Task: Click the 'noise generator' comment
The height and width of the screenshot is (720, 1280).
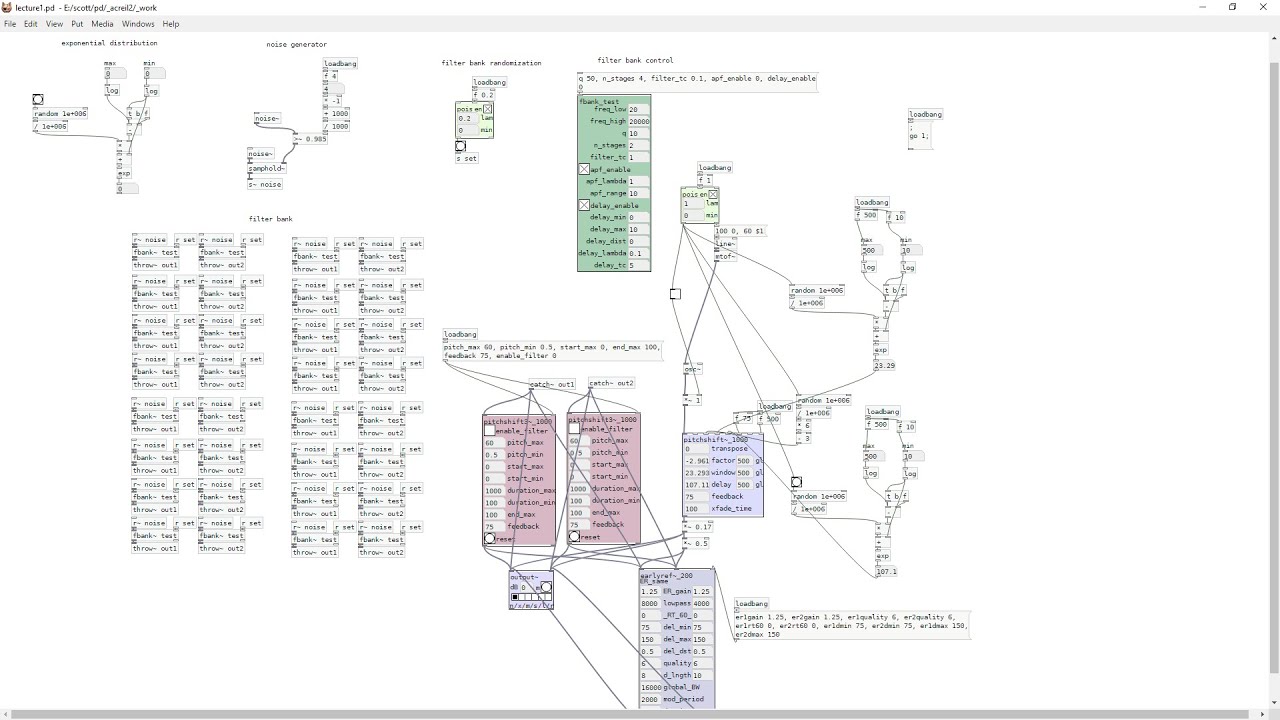Action: pyautogui.click(x=297, y=45)
